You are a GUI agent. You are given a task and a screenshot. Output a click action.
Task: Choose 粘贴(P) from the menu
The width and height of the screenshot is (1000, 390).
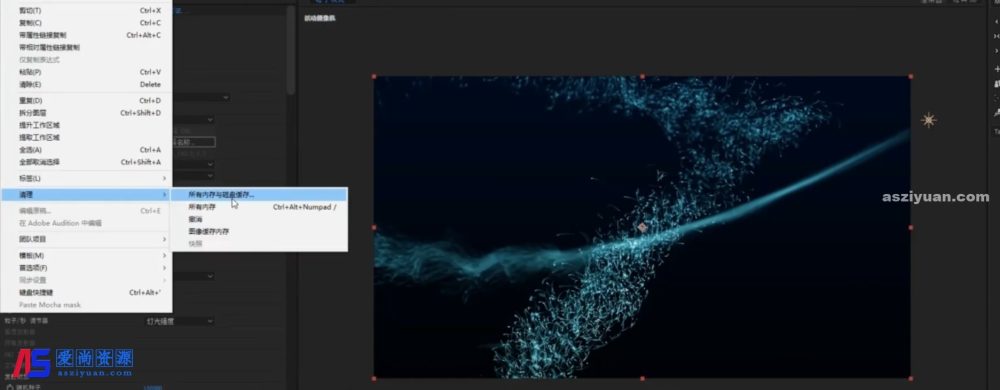coord(86,72)
